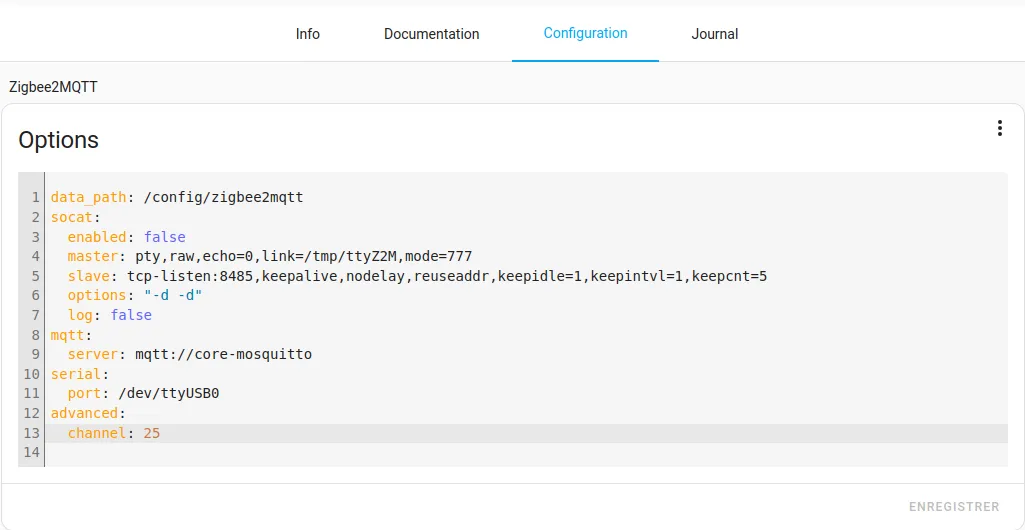The image size is (1025, 530).
Task: Click the 'advanced:' key line
Action: coord(88,413)
